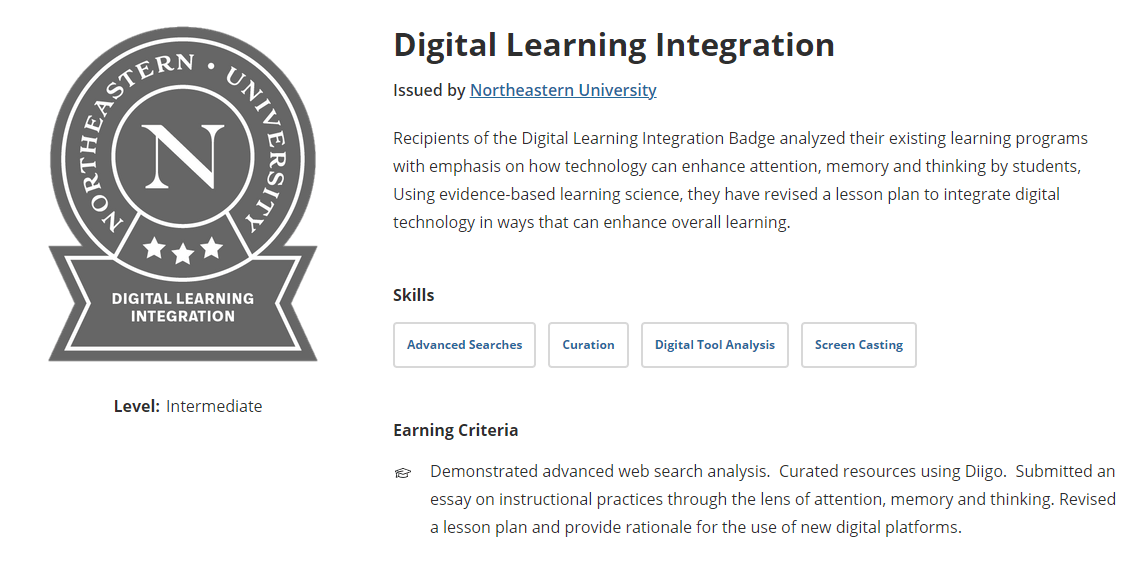Click the left star on the badge
This screenshot has width=1135, height=567.
154,248
